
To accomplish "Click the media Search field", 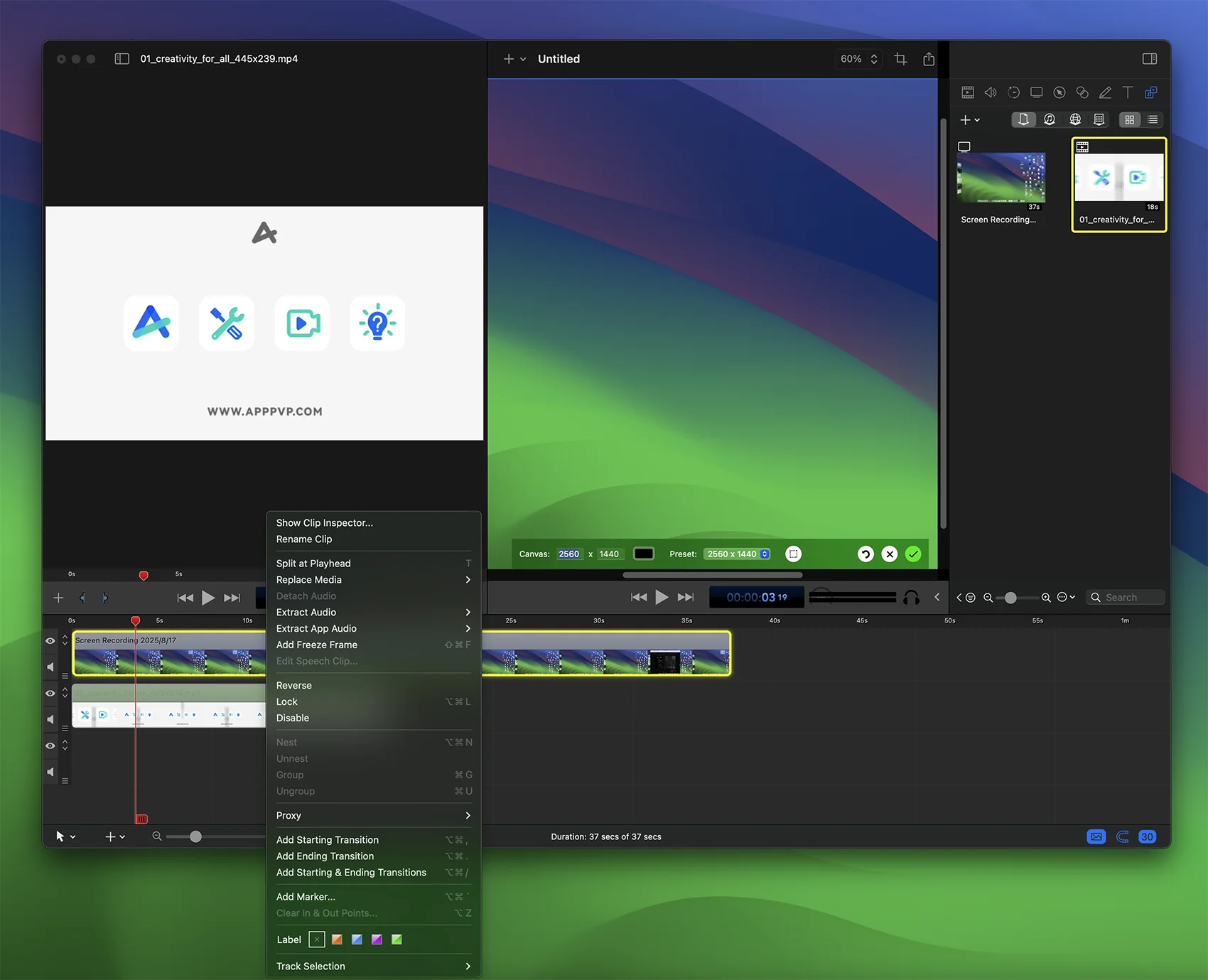I will 1126,598.
